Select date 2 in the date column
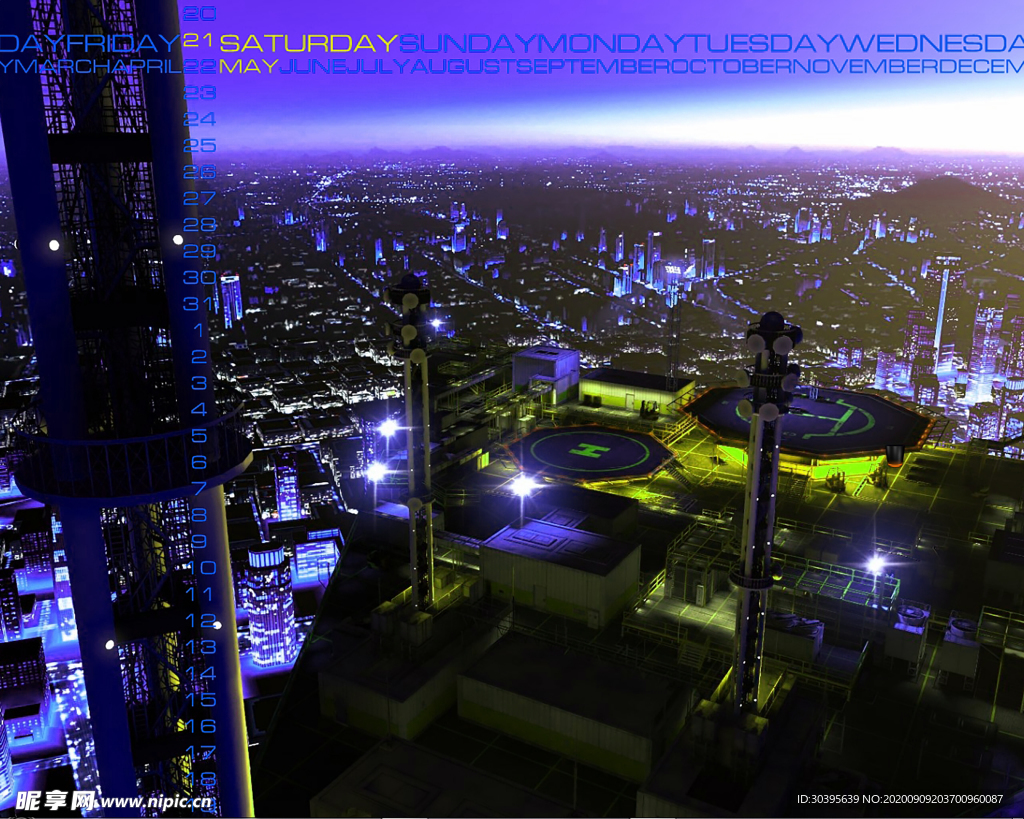Viewport: 1024px width, 819px height. click(x=199, y=357)
